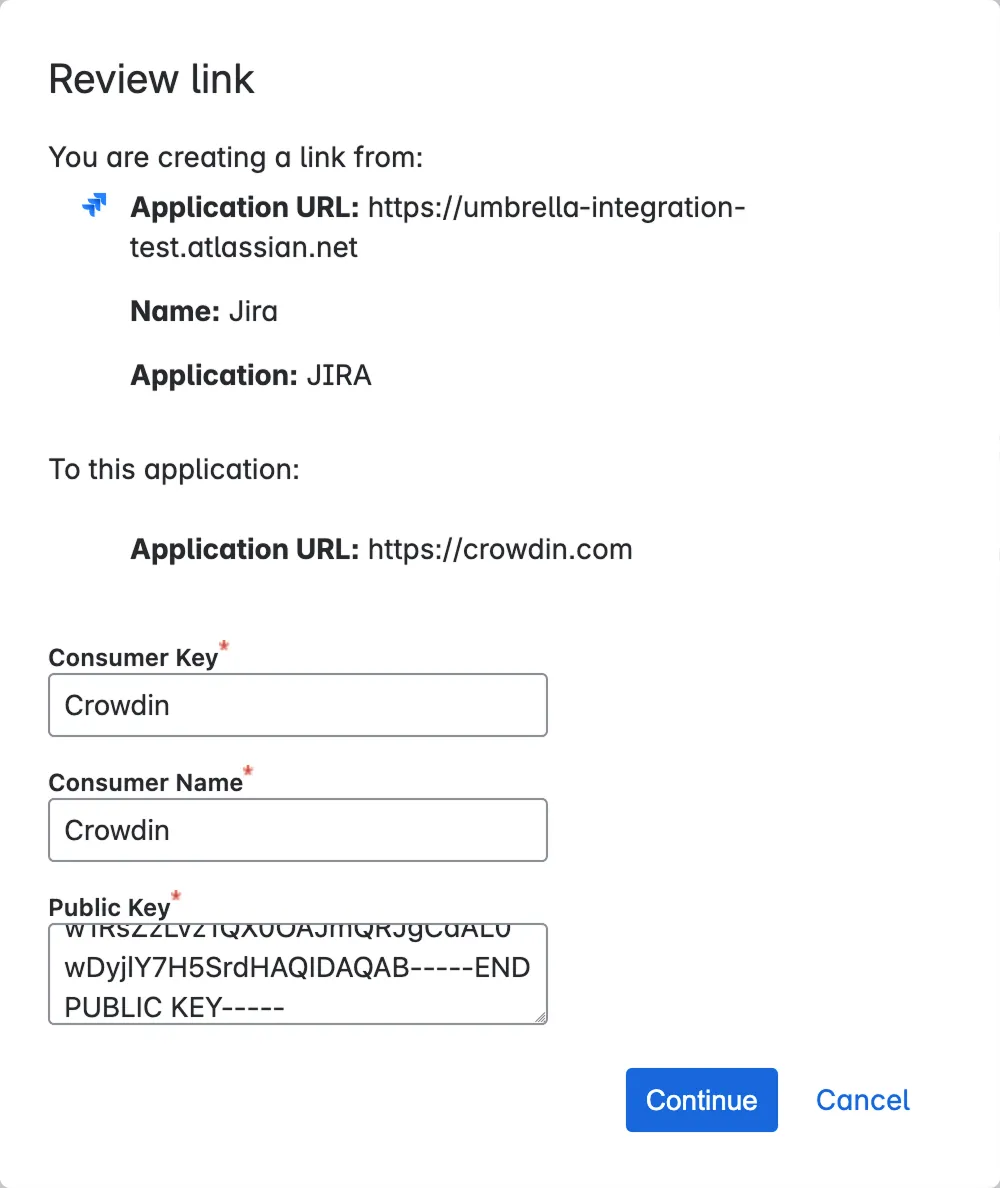1000x1188 pixels.
Task: Click the Application: JIRA label text
Action: (x=250, y=375)
